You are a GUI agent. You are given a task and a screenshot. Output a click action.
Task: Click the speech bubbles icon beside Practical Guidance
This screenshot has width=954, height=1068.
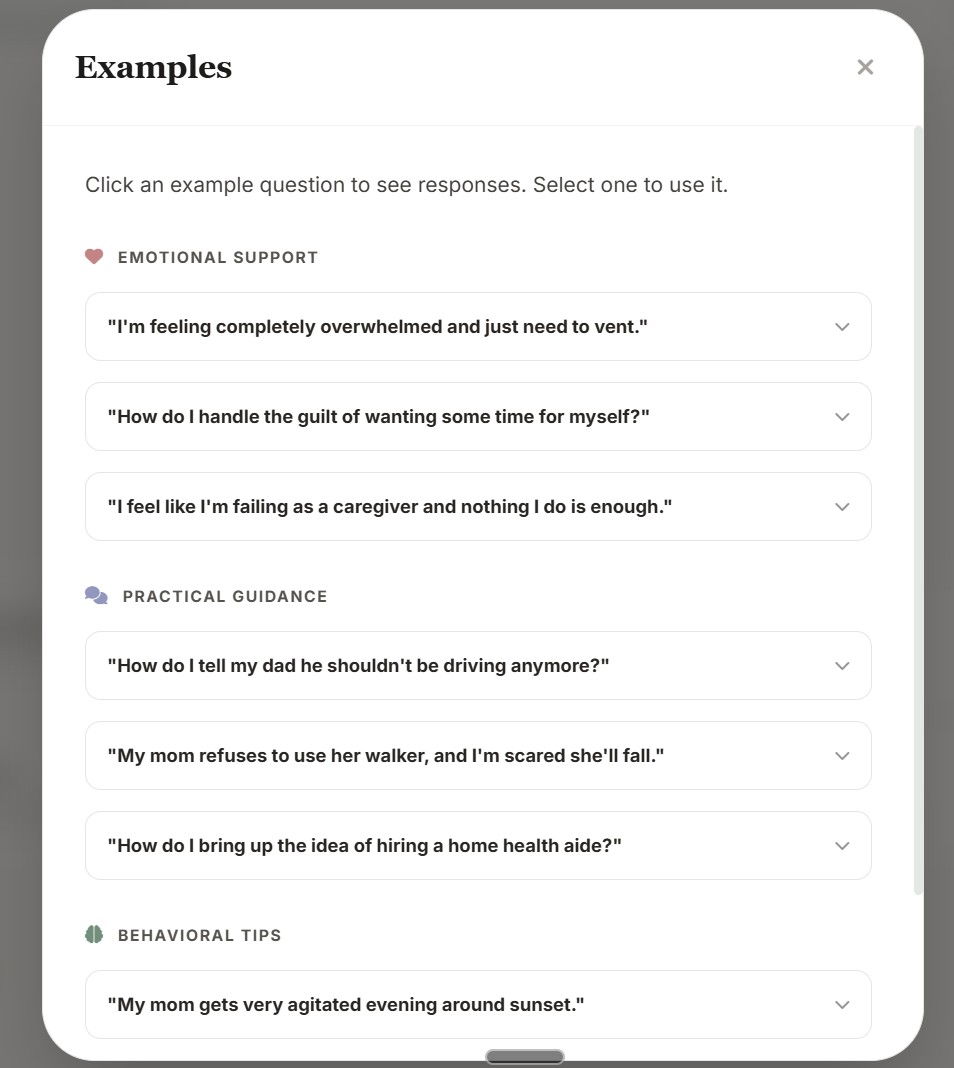coord(95,595)
